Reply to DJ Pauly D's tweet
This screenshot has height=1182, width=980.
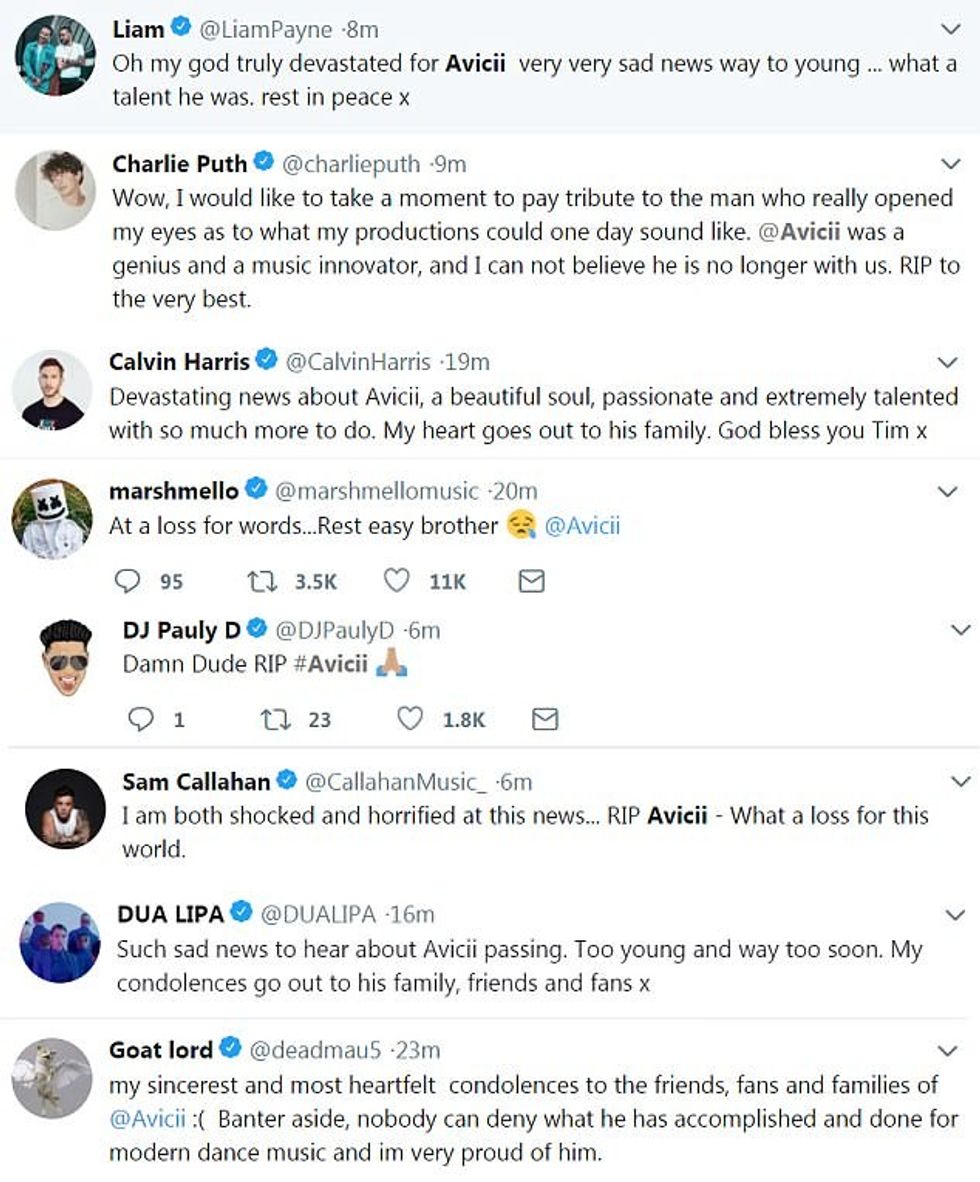coord(142,719)
